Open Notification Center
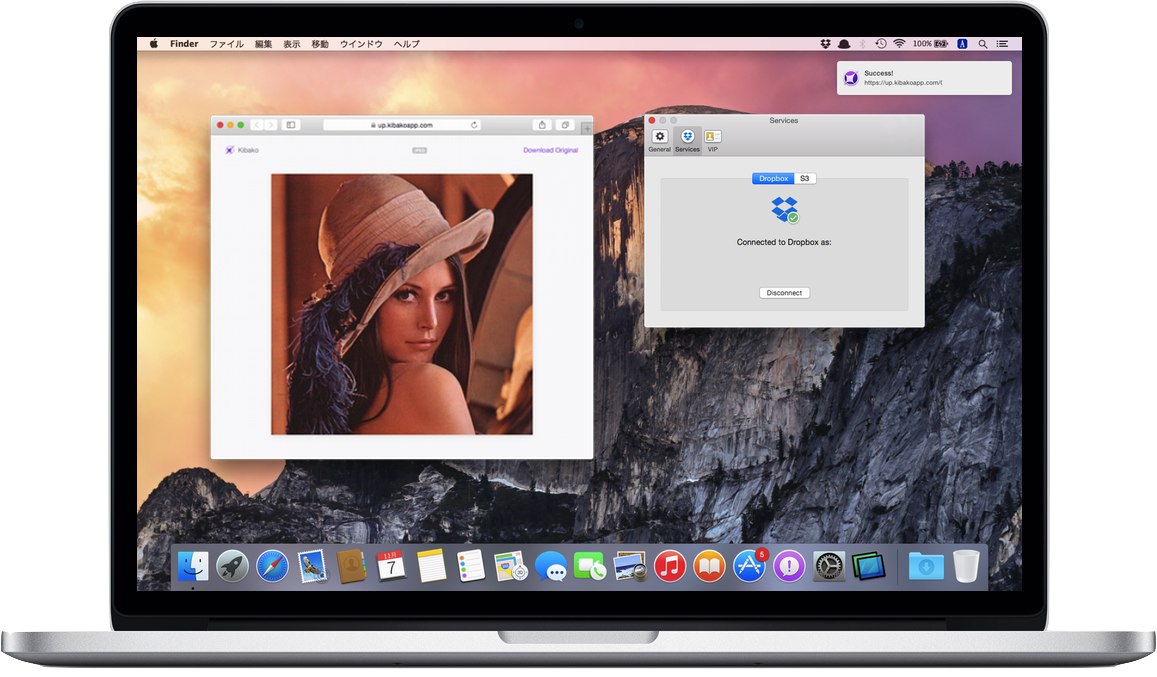Screen dimensions: 1157x677 coord(1002,44)
